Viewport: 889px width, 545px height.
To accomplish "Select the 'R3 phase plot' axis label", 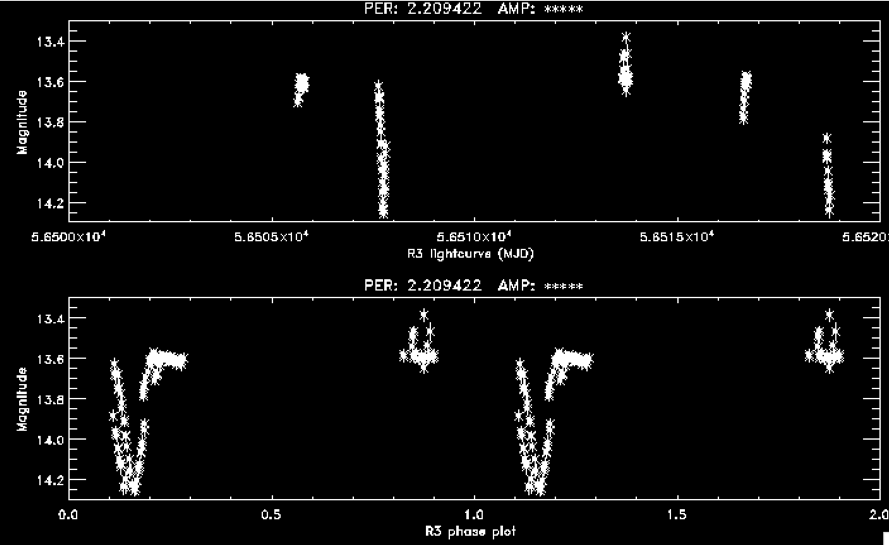I will coord(473,529).
